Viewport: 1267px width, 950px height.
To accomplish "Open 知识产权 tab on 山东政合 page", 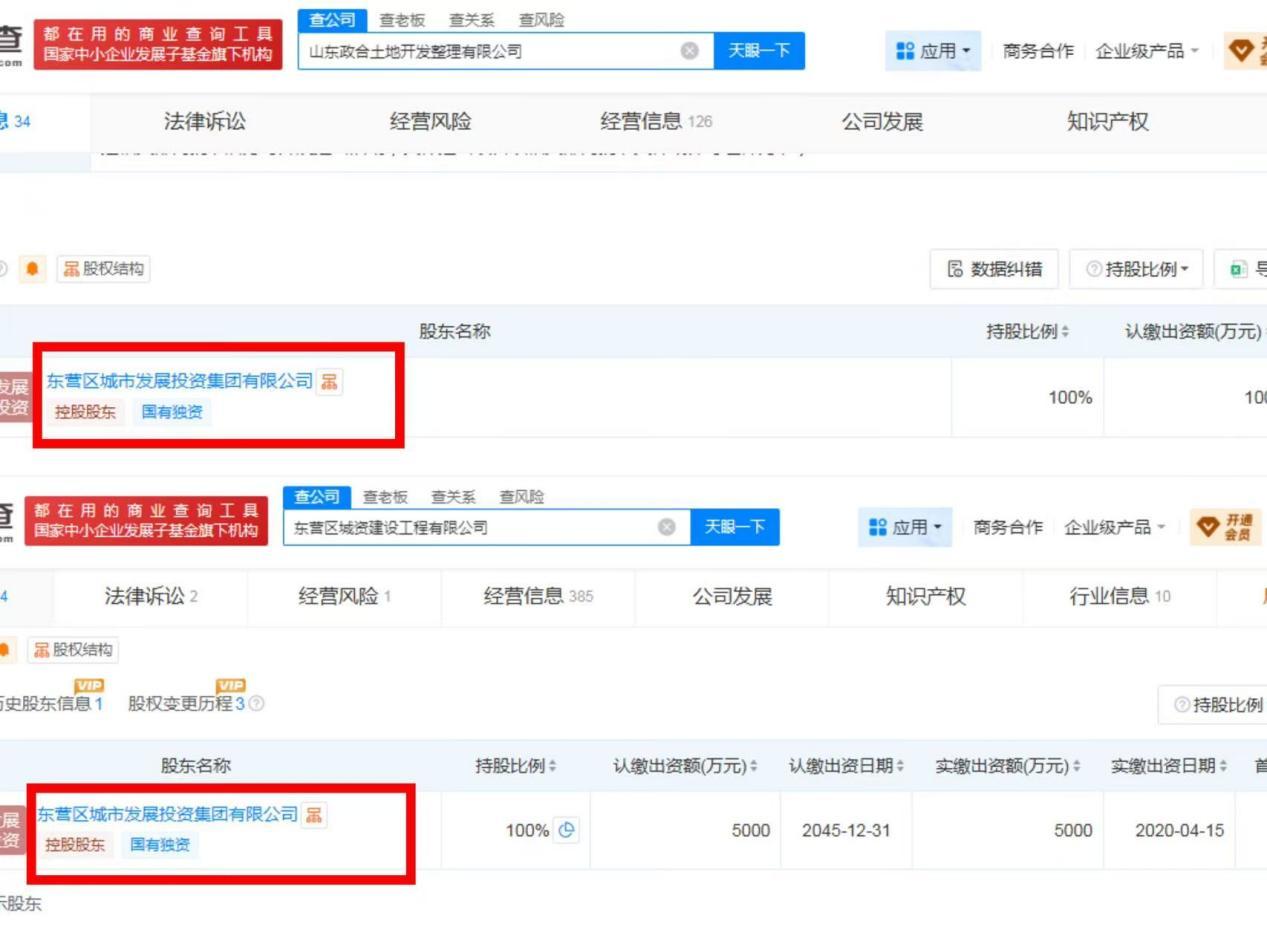I will coord(1108,122).
